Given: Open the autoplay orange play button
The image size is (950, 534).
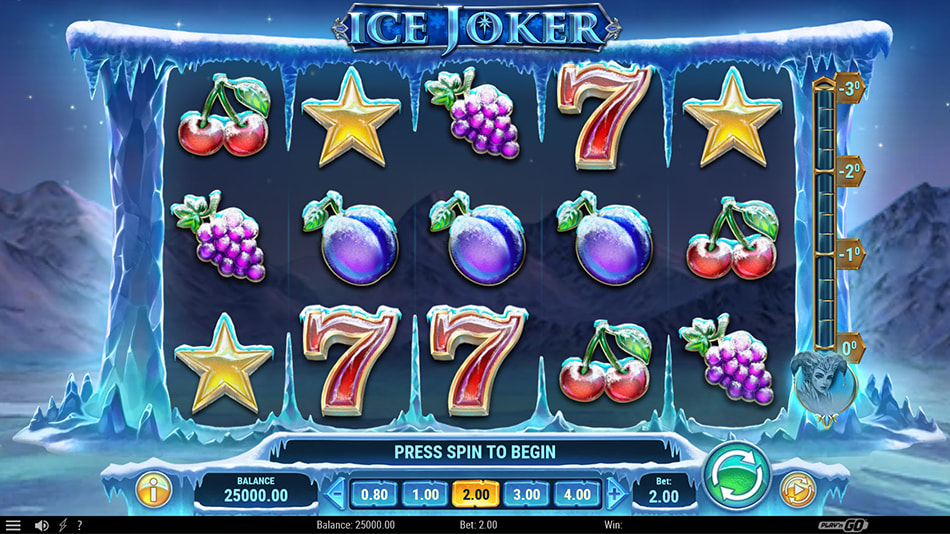Looking at the screenshot, I should 797,490.
